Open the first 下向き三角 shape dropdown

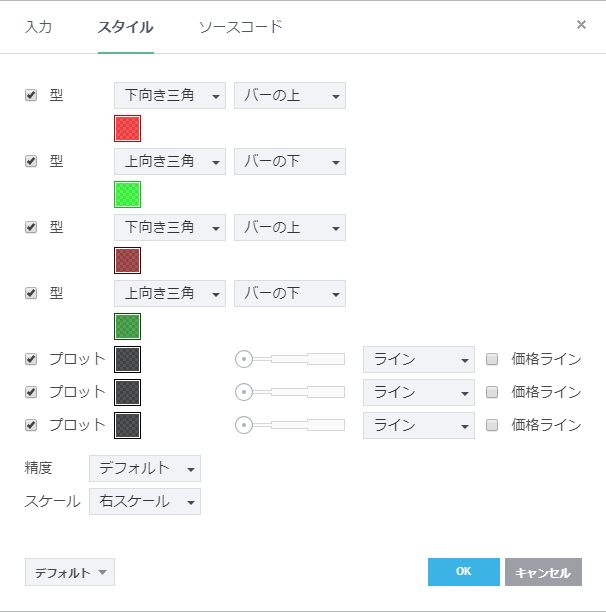[170, 96]
